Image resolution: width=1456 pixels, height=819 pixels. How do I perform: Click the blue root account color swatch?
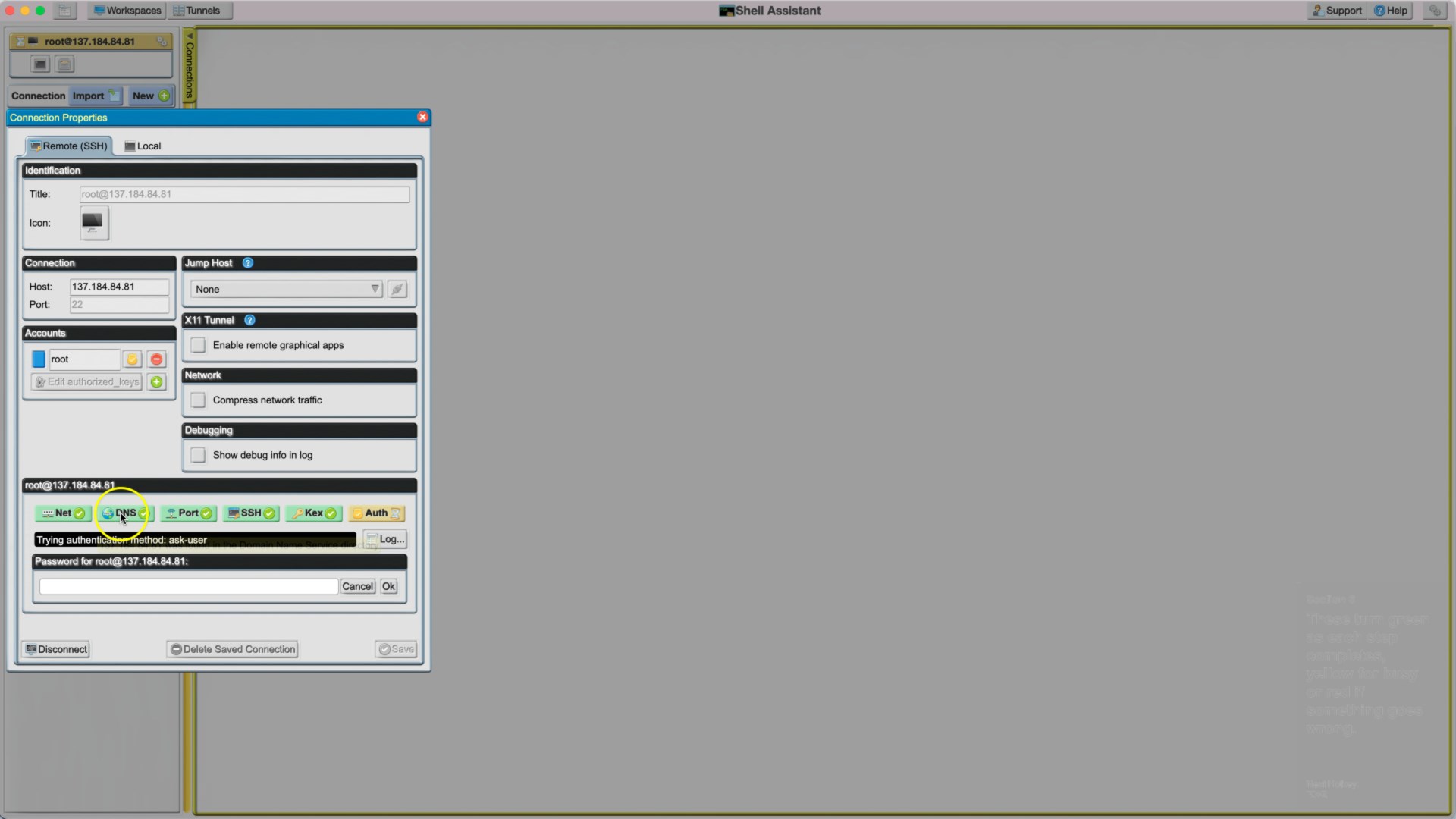tap(39, 359)
